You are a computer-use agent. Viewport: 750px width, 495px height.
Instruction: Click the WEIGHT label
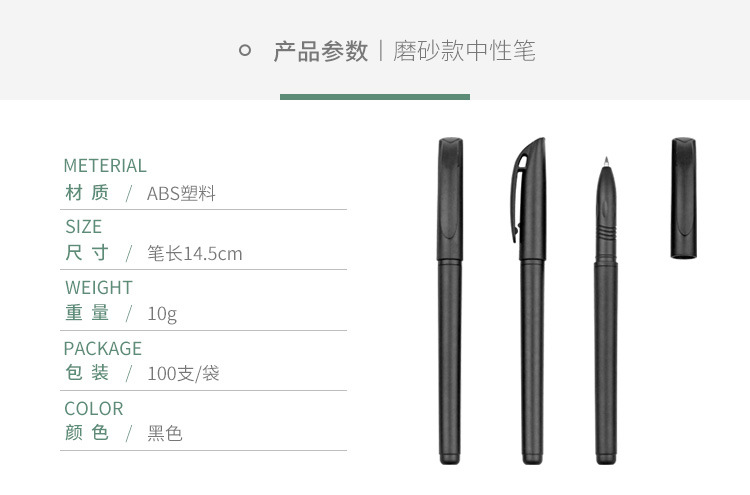pyautogui.click(x=99, y=288)
